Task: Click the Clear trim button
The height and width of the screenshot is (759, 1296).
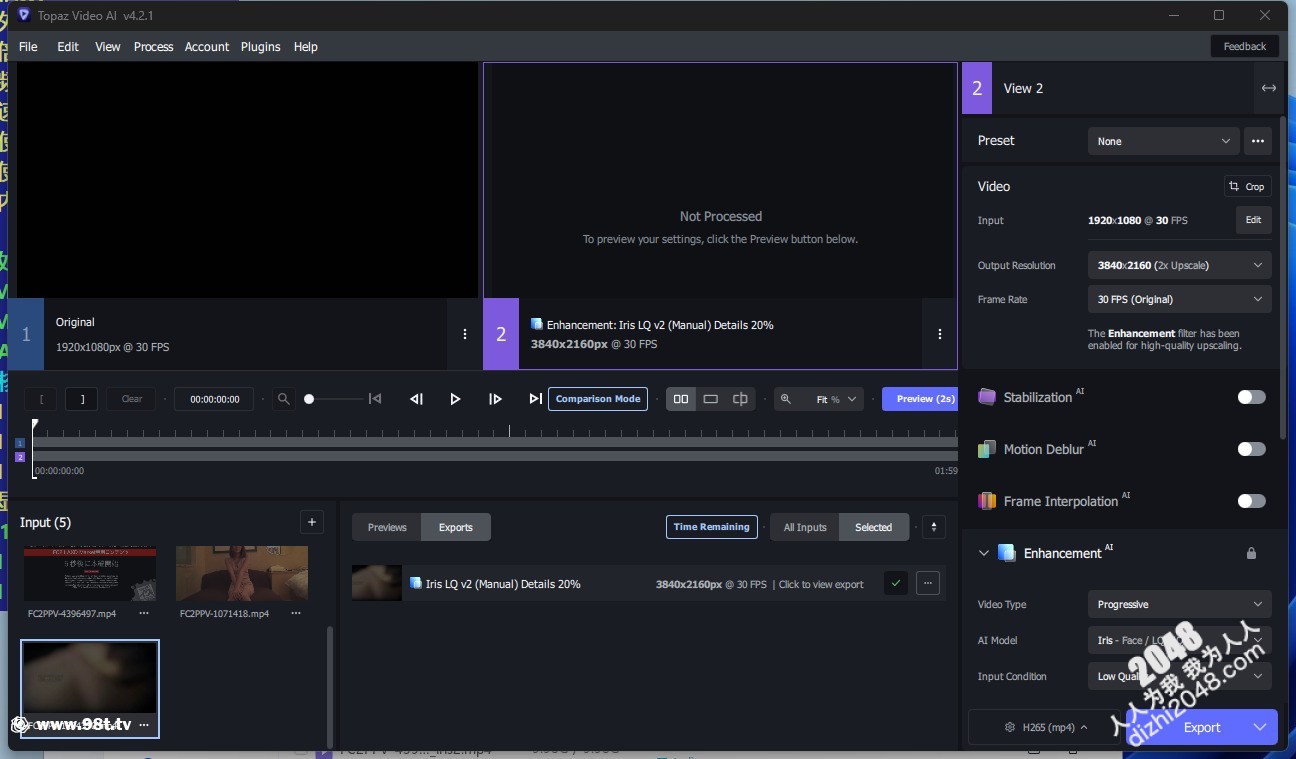Action: pos(132,399)
